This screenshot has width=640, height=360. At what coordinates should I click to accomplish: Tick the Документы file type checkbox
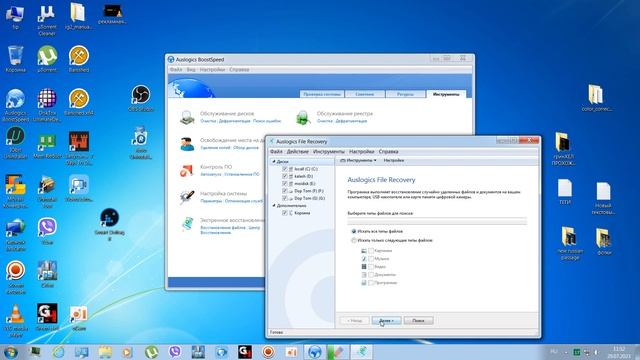[371, 275]
